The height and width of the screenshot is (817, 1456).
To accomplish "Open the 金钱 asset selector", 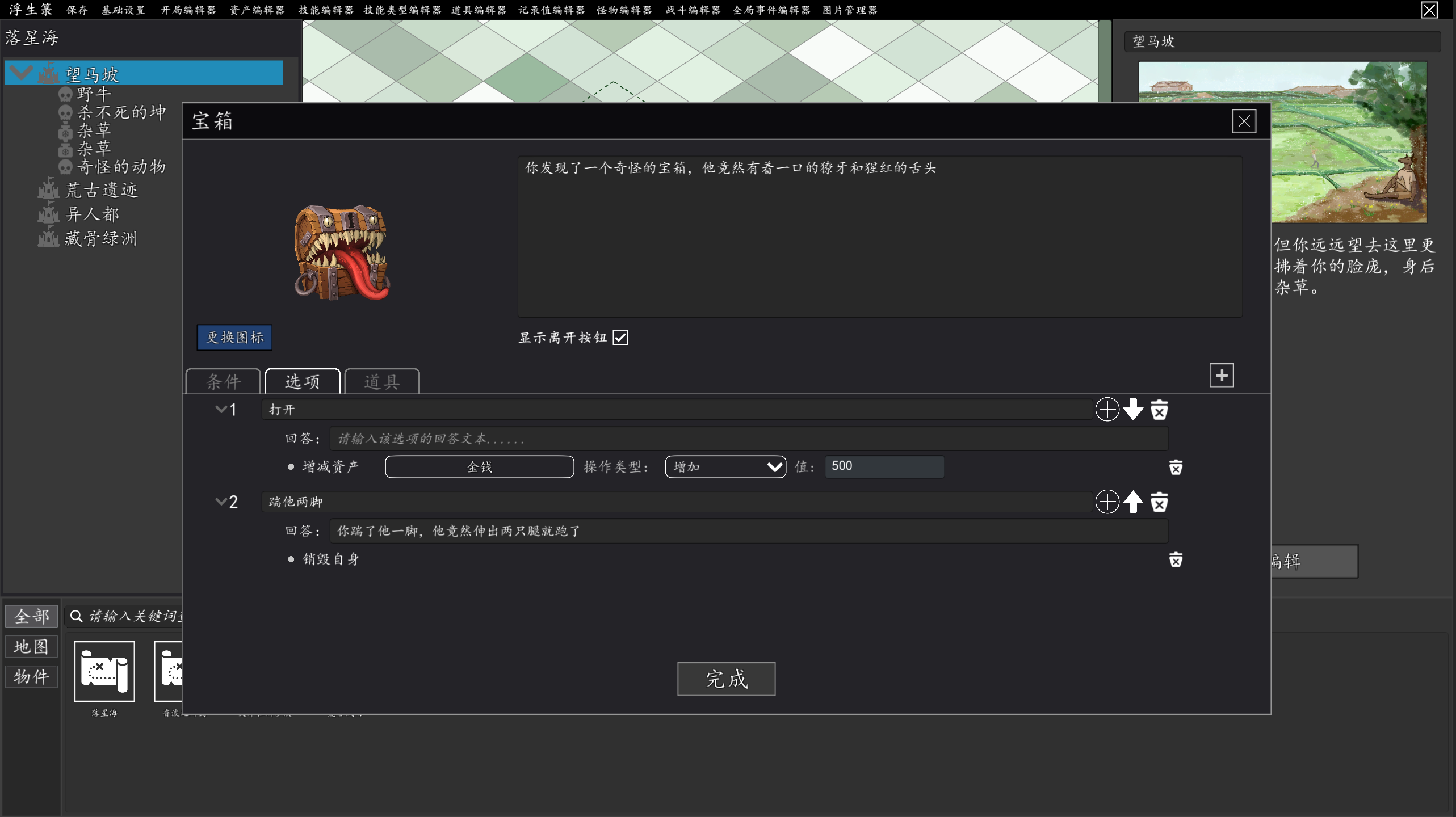I will point(480,467).
